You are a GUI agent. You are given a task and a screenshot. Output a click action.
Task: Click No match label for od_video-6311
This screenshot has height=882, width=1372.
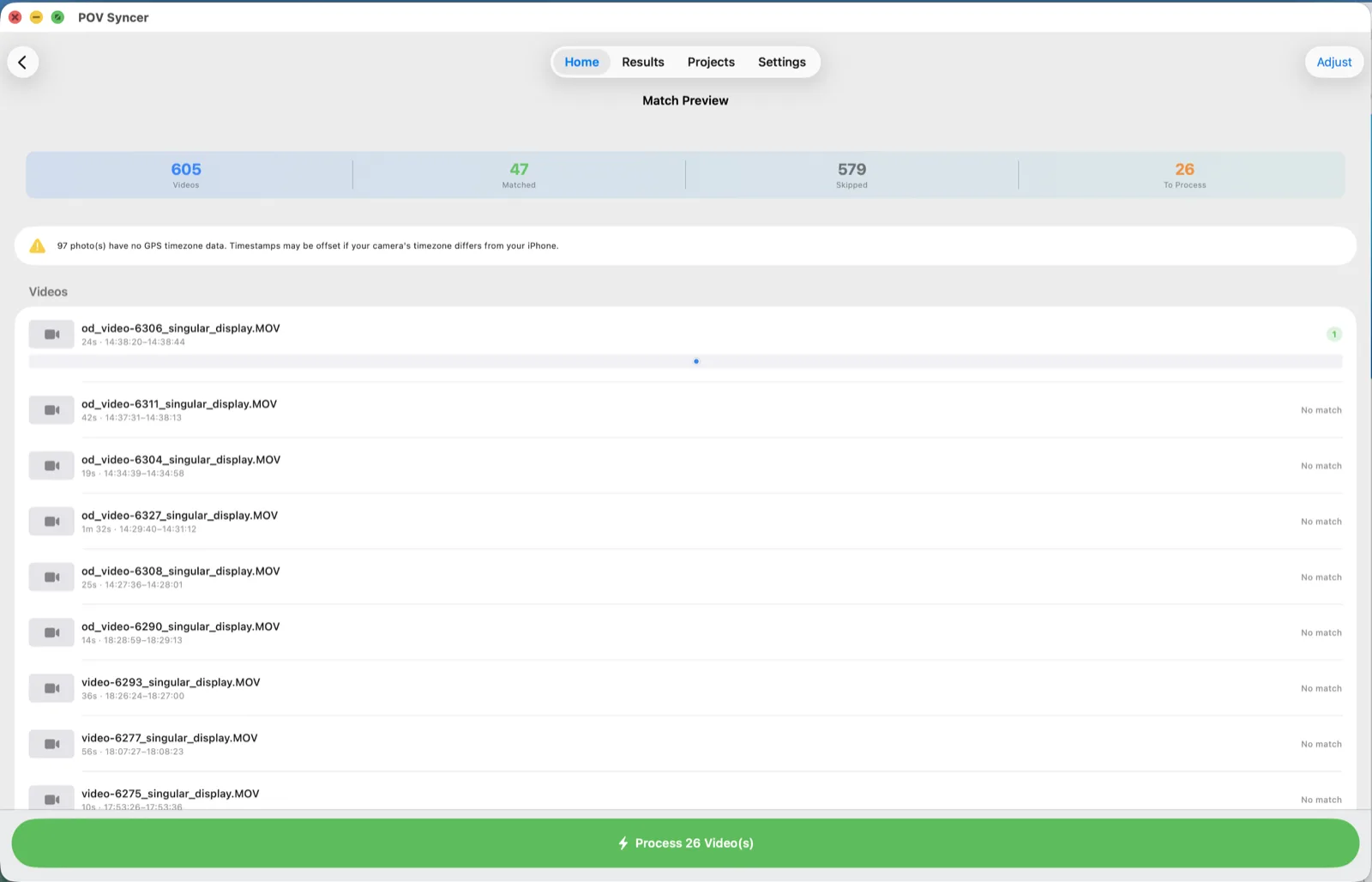[x=1321, y=410]
